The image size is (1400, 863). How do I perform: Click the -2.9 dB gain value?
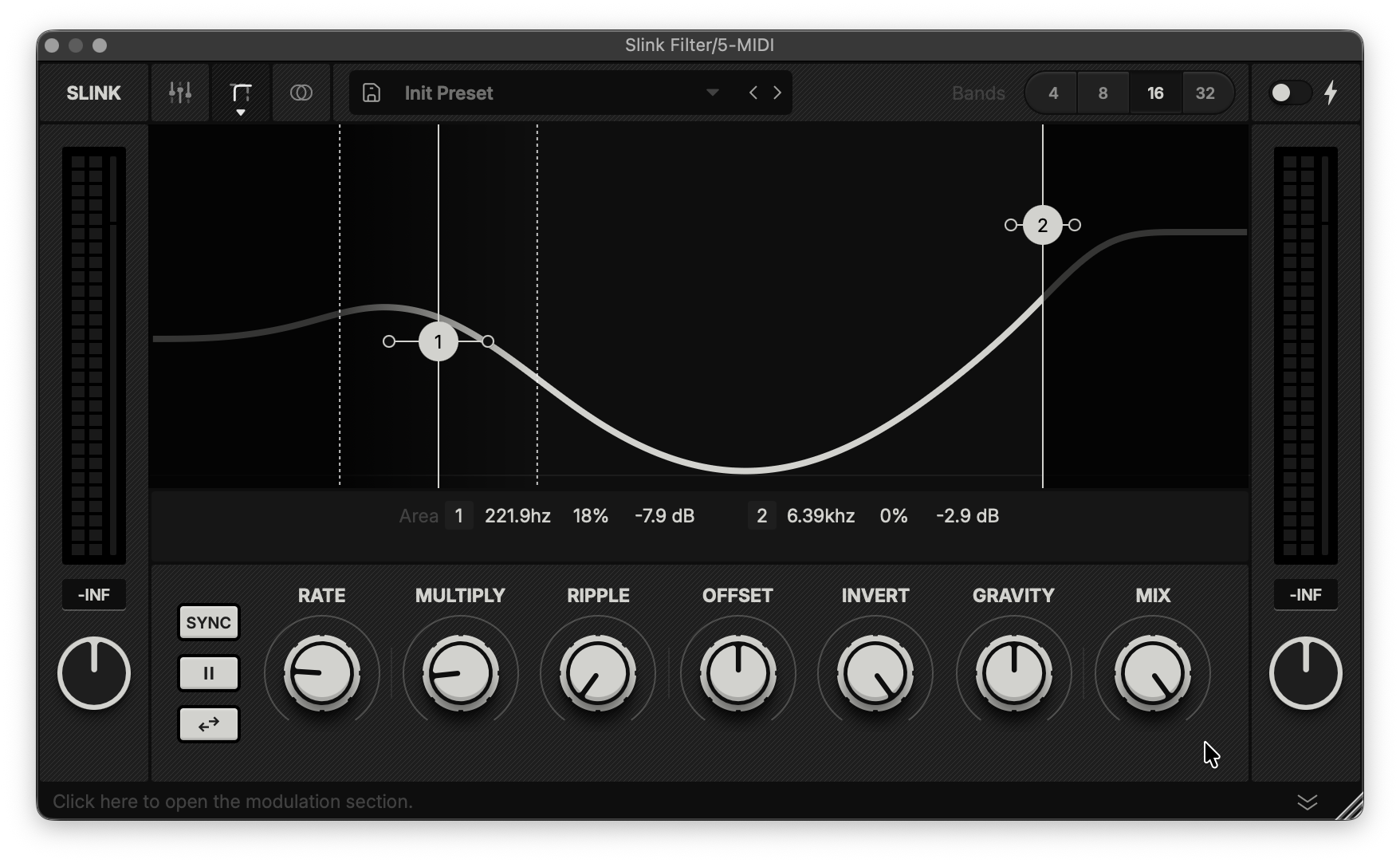pyautogui.click(x=967, y=516)
